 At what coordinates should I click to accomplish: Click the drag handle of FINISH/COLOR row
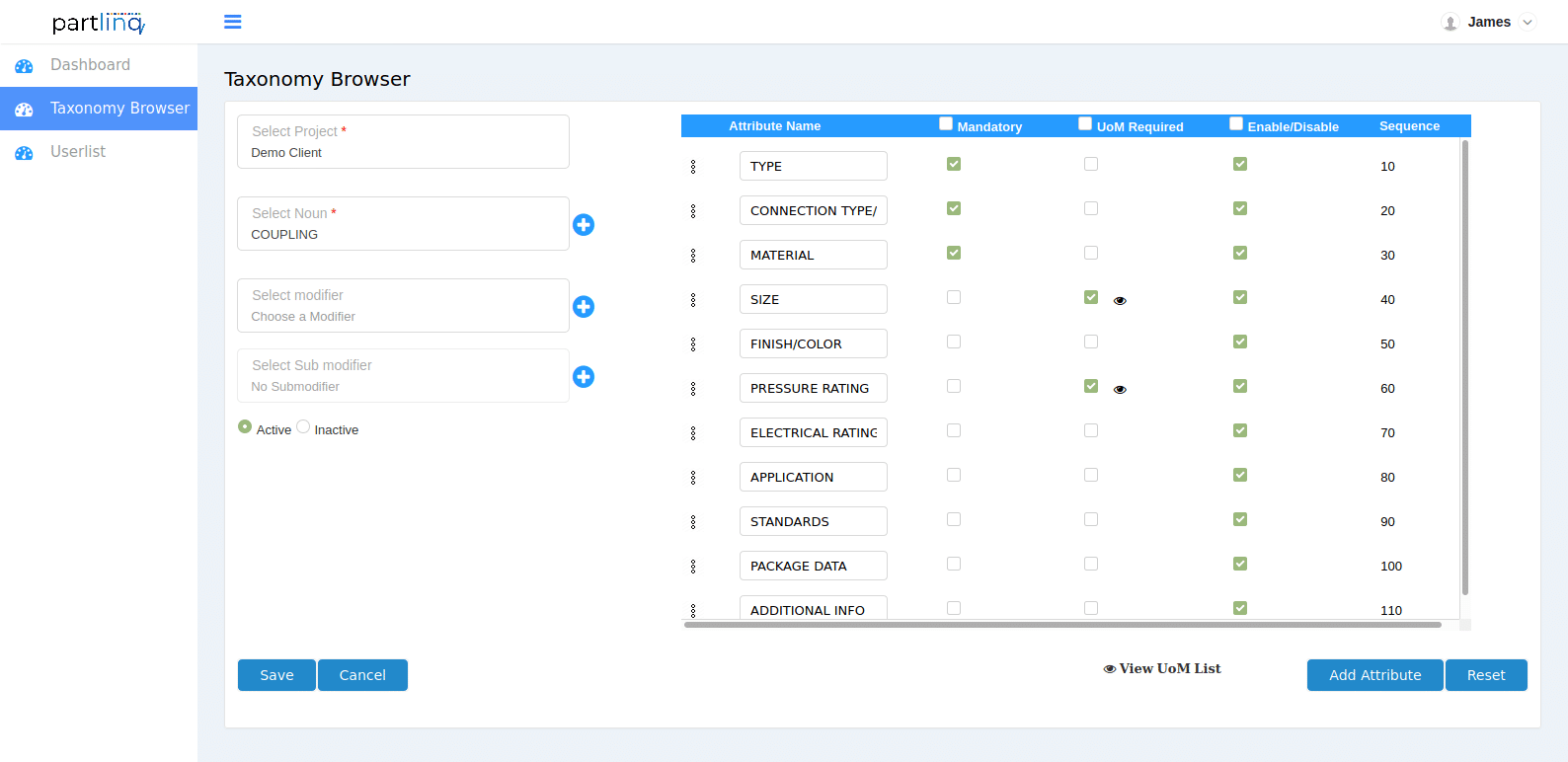(x=693, y=344)
